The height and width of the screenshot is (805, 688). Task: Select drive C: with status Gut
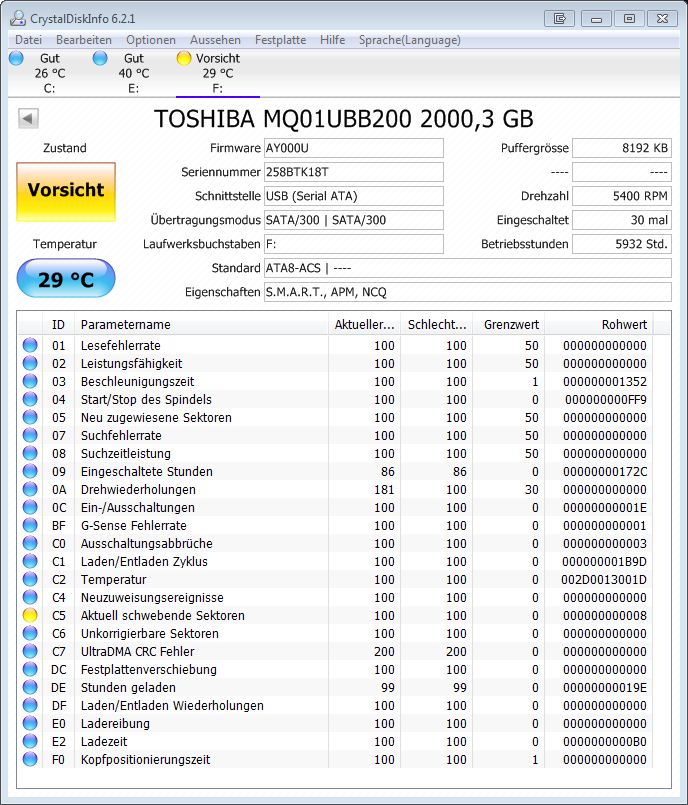50,73
